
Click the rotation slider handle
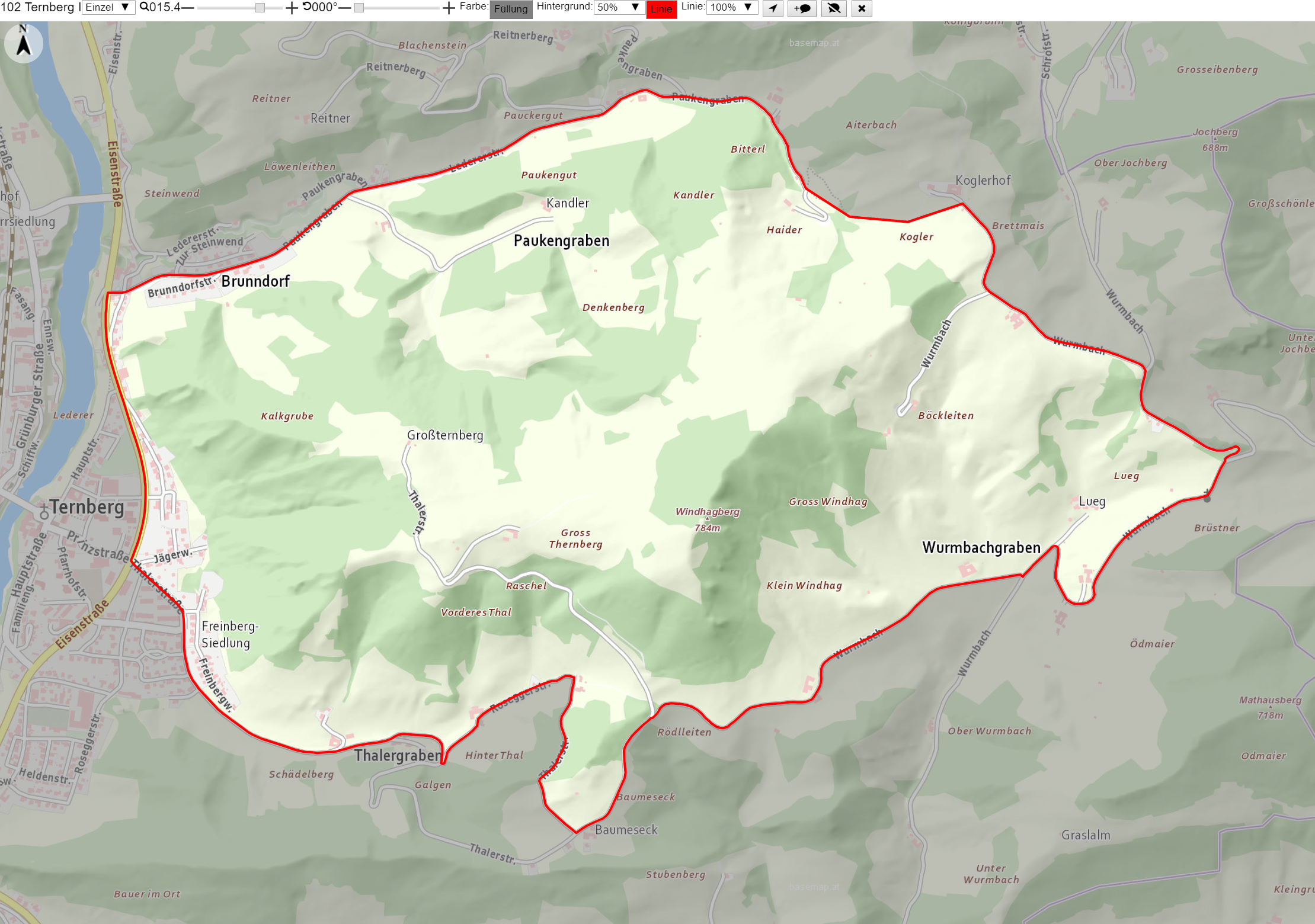[x=359, y=8]
